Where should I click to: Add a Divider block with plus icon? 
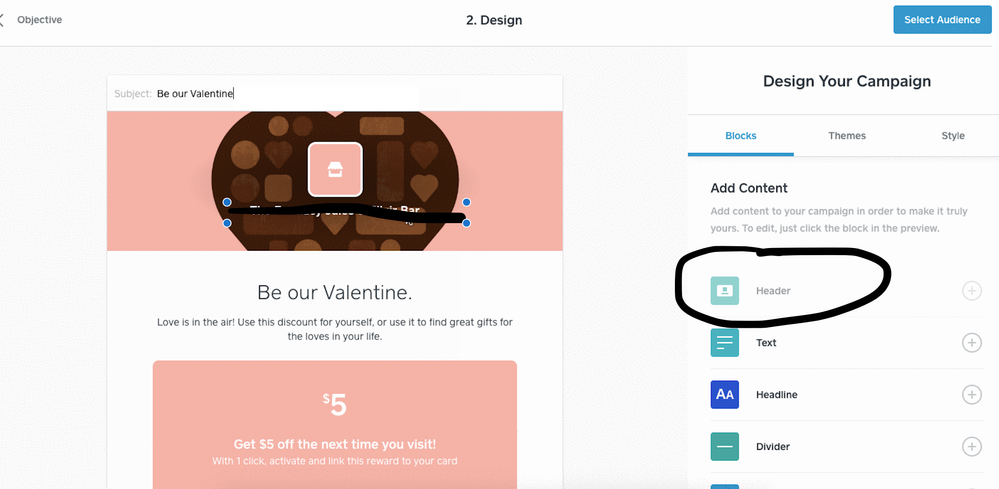point(971,447)
